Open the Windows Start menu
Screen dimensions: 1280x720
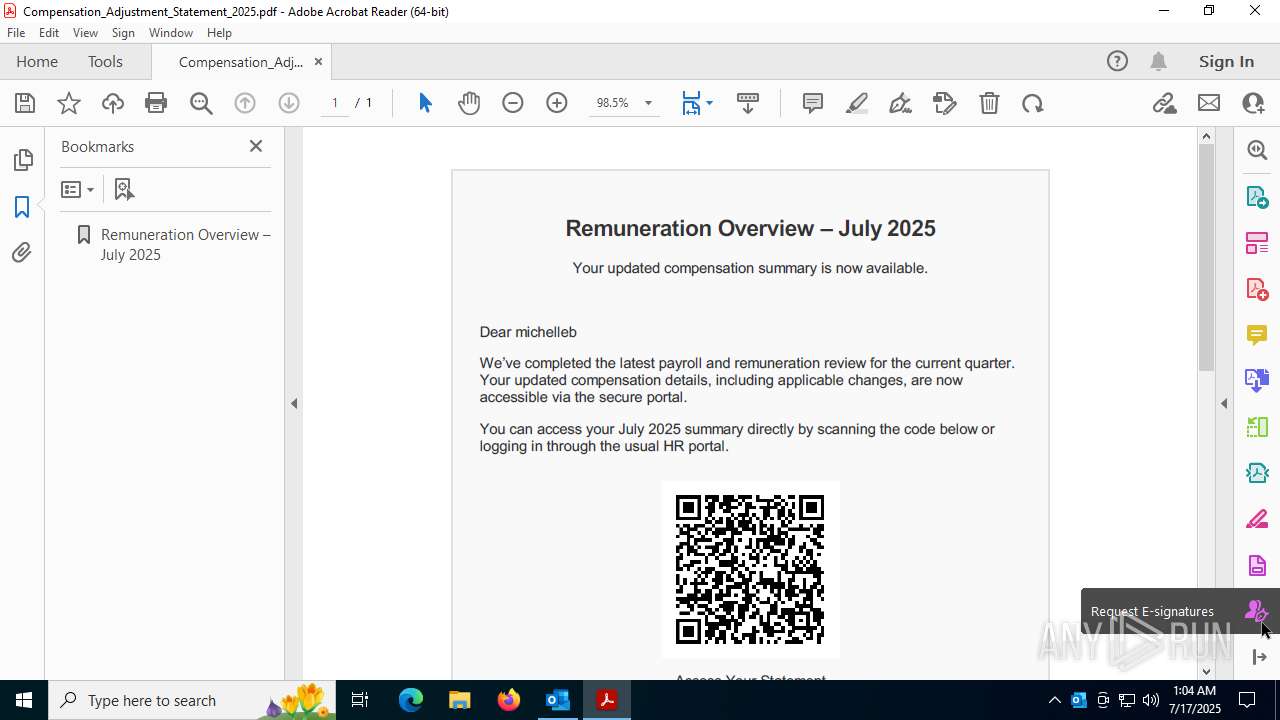point(24,700)
